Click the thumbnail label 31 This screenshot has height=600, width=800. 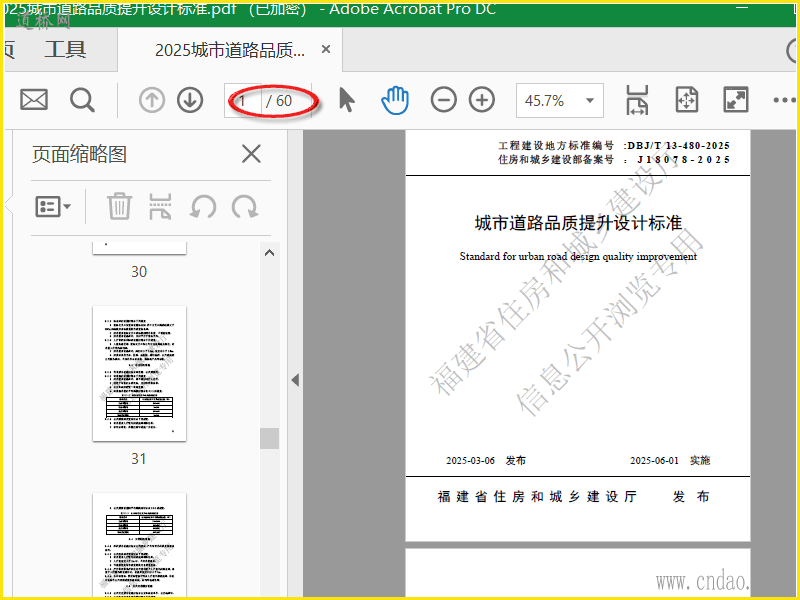pyautogui.click(x=139, y=459)
